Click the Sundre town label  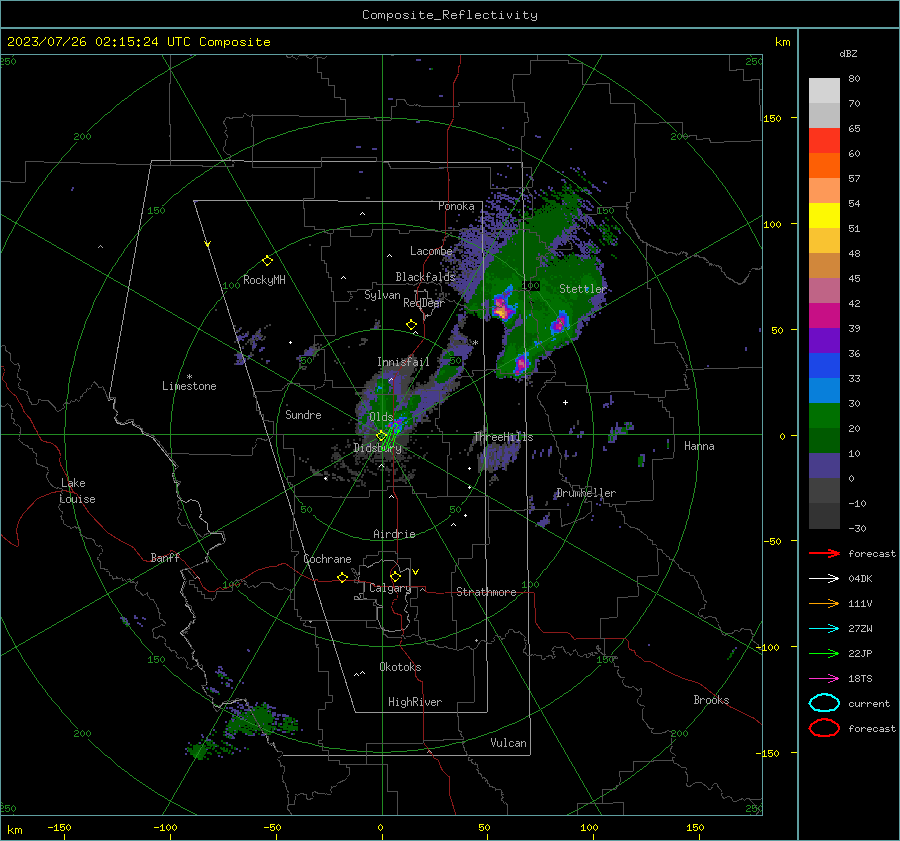pyautogui.click(x=303, y=414)
